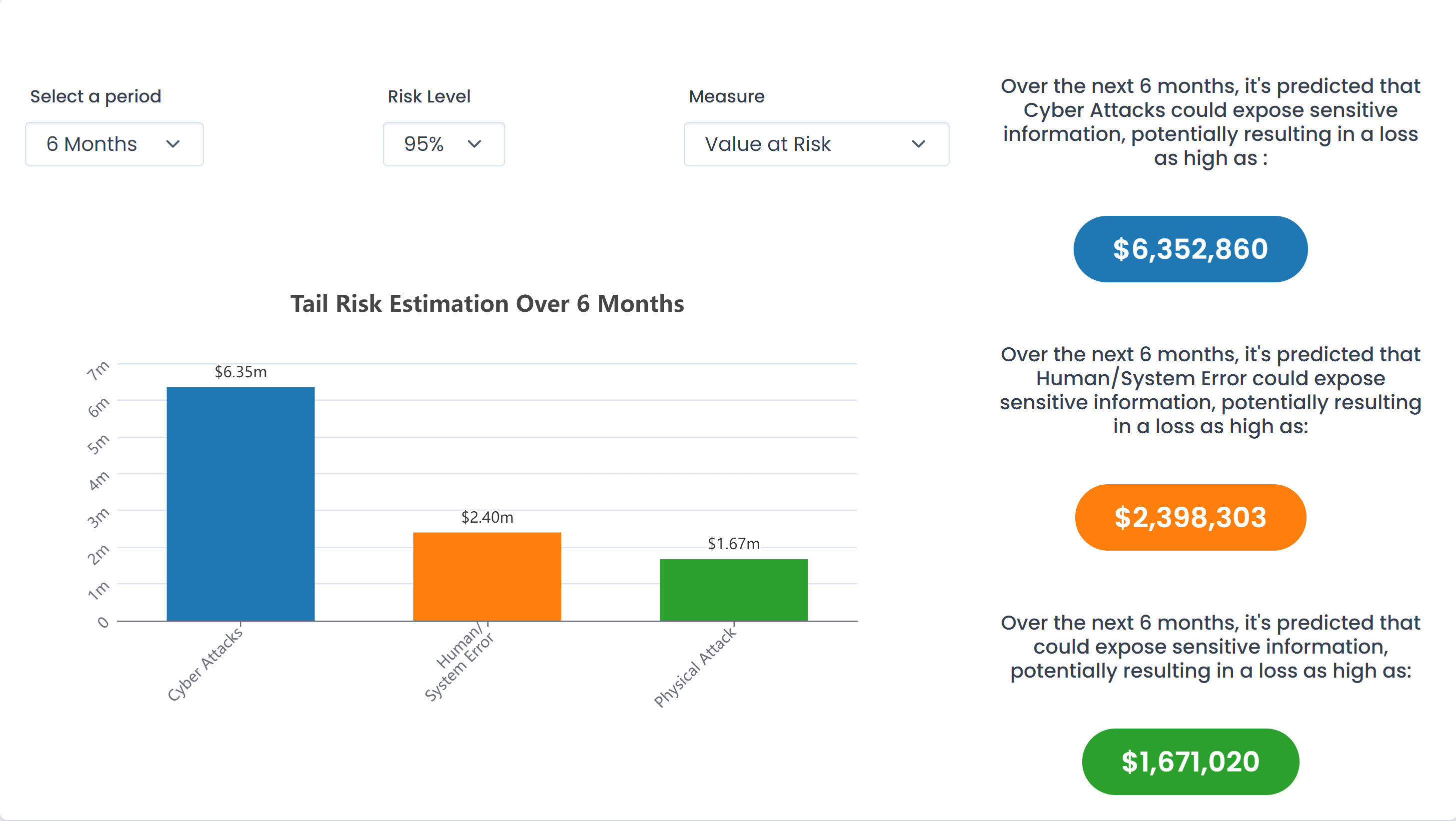Click the orange $2,398,303 loss badge

point(1190,517)
